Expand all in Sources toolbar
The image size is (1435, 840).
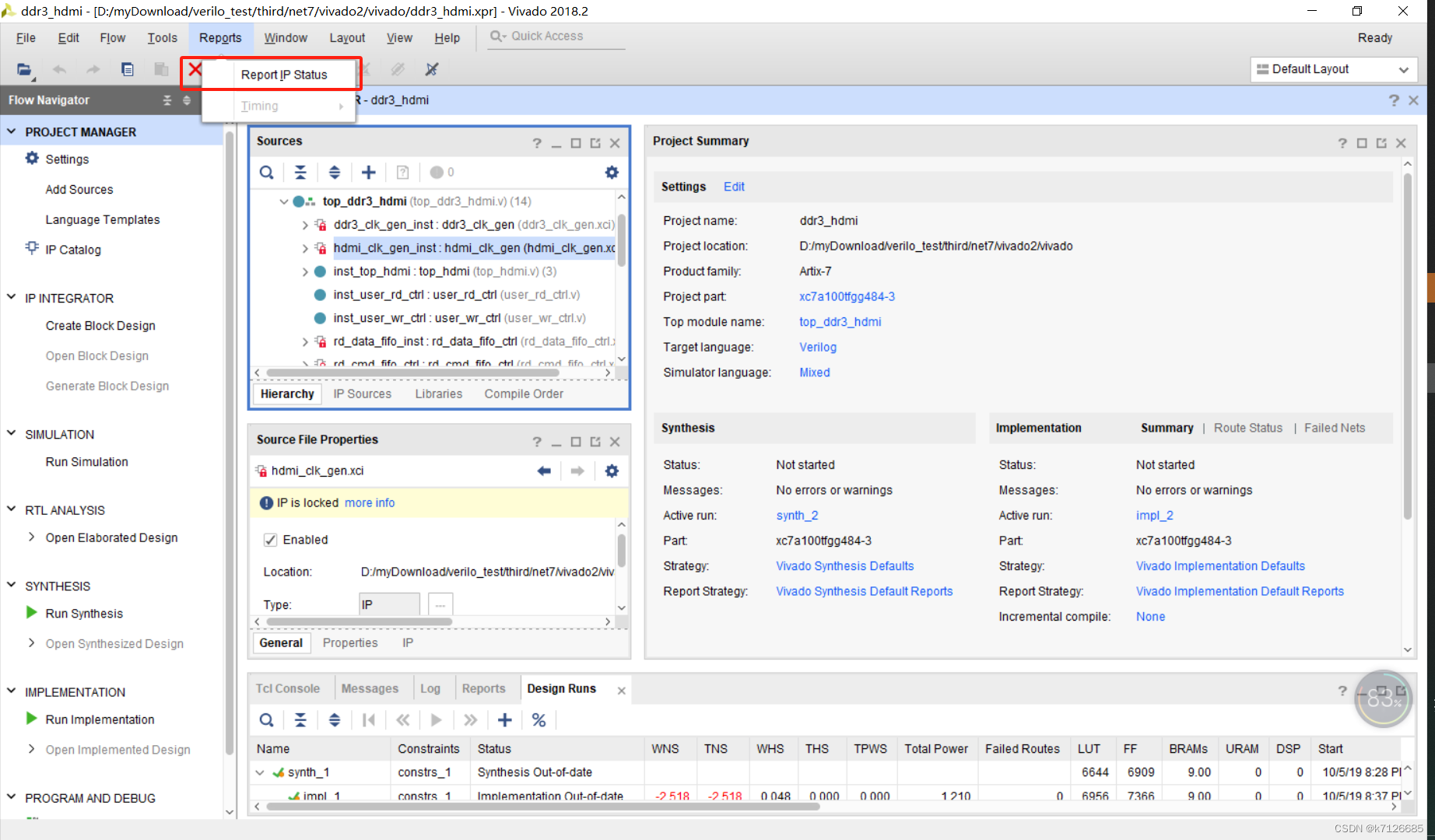point(335,173)
